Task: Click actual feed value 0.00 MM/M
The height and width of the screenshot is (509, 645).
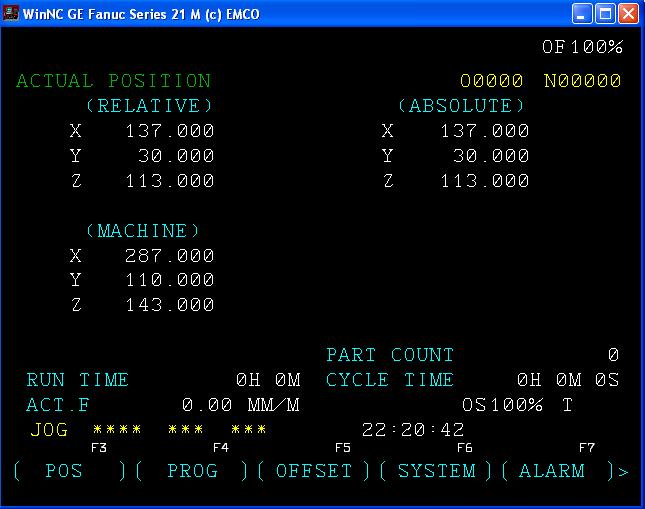Action: (241, 405)
